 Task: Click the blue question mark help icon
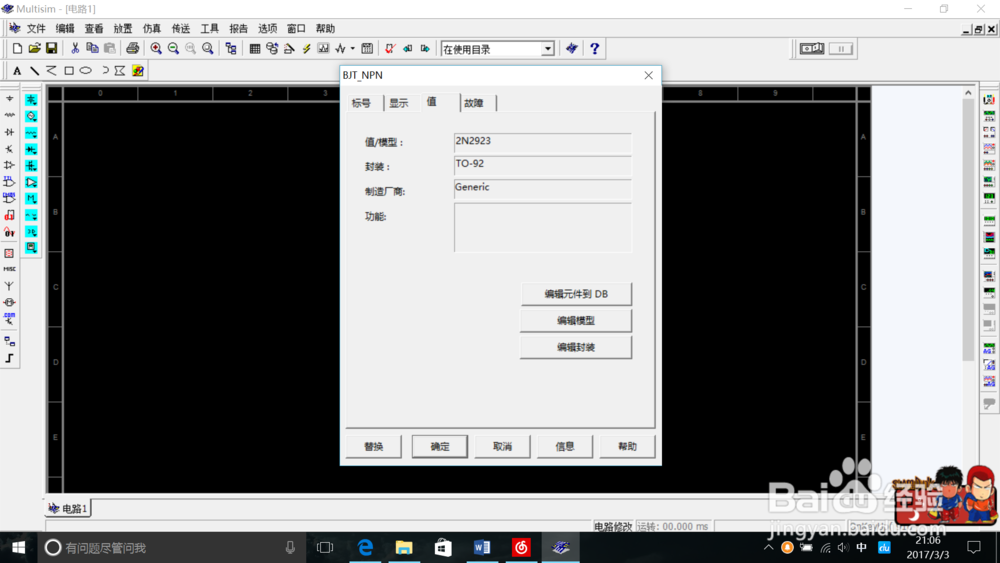coord(594,48)
